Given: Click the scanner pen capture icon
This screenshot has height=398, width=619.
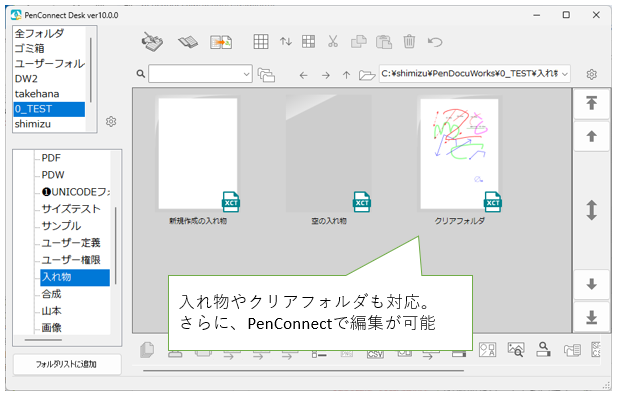Looking at the screenshot, I should (x=152, y=41).
